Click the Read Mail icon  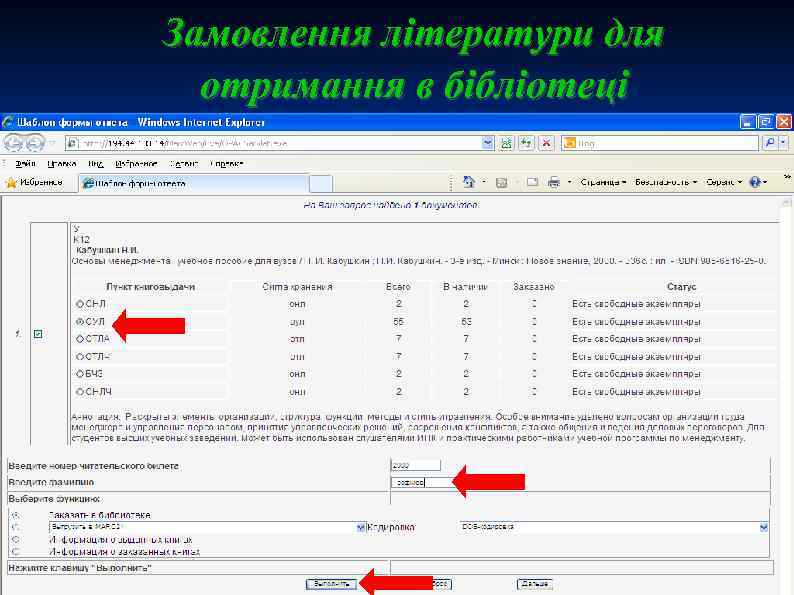point(532,182)
